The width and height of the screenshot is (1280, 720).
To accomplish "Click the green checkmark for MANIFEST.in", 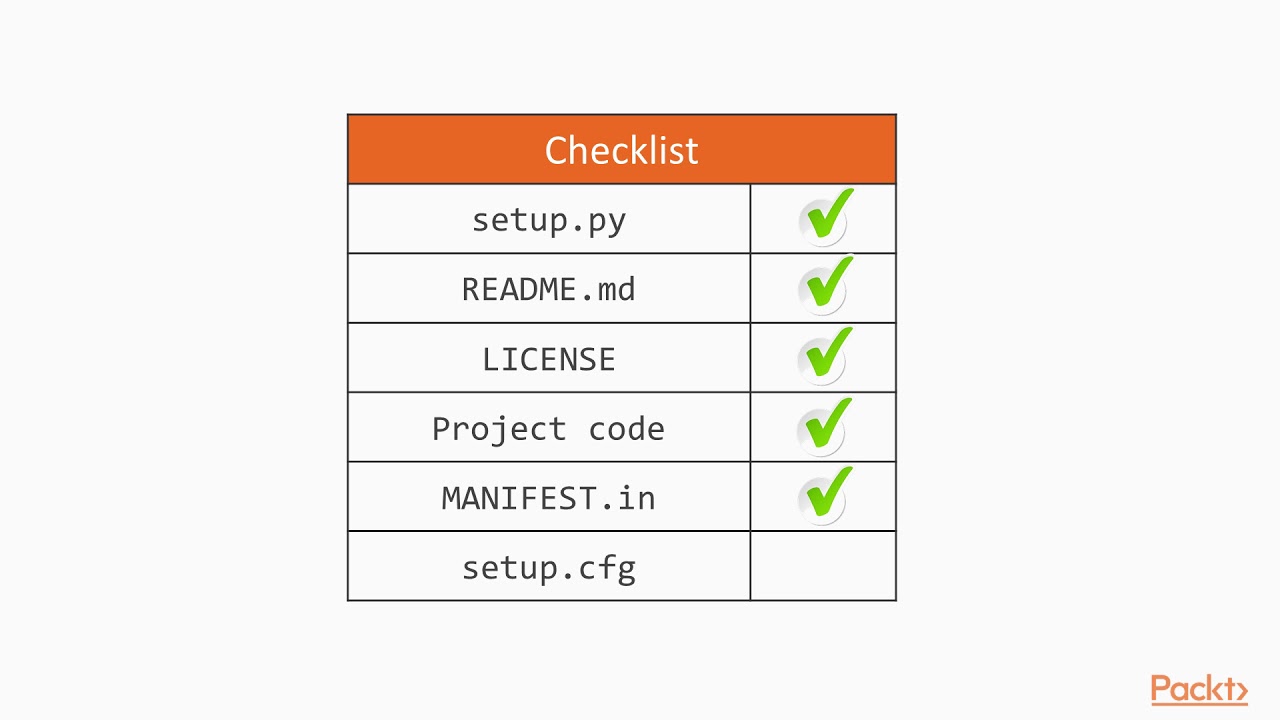I will coord(825,497).
